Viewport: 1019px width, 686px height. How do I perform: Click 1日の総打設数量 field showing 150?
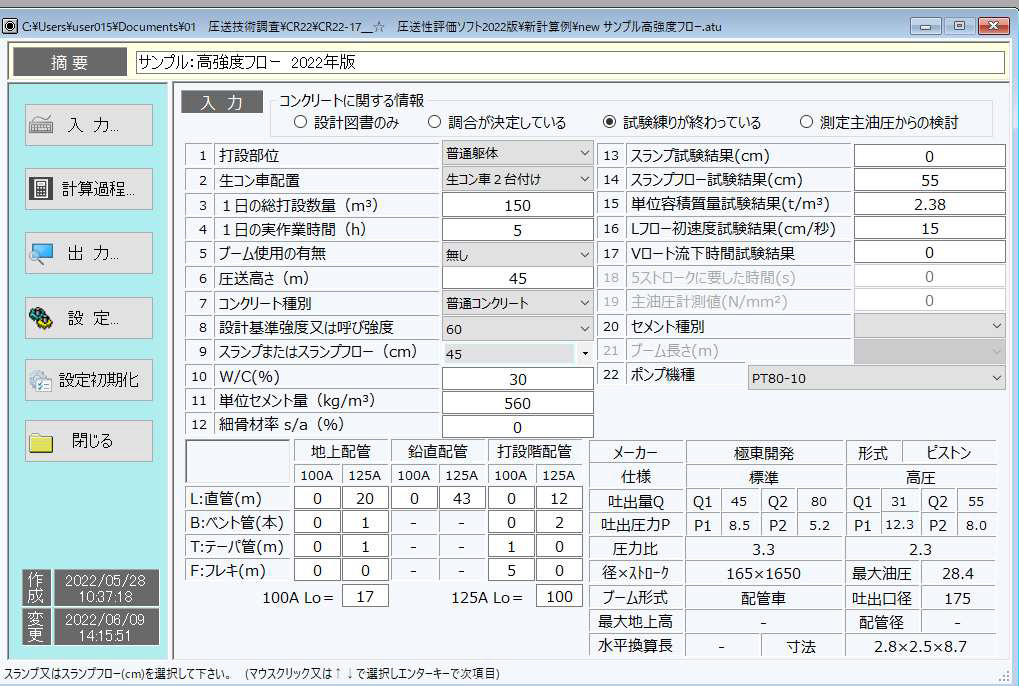pos(517,205)
